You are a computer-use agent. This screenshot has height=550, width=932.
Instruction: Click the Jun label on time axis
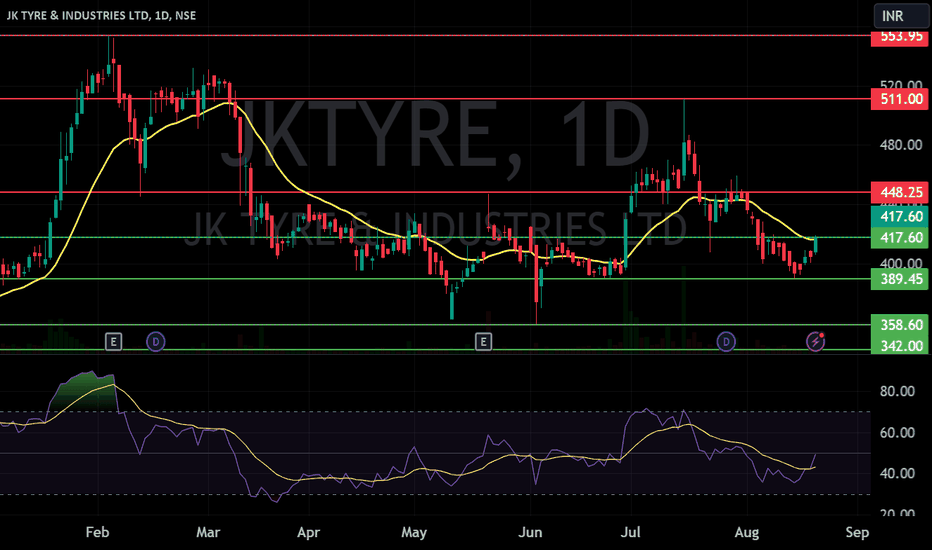click(530, 532)
